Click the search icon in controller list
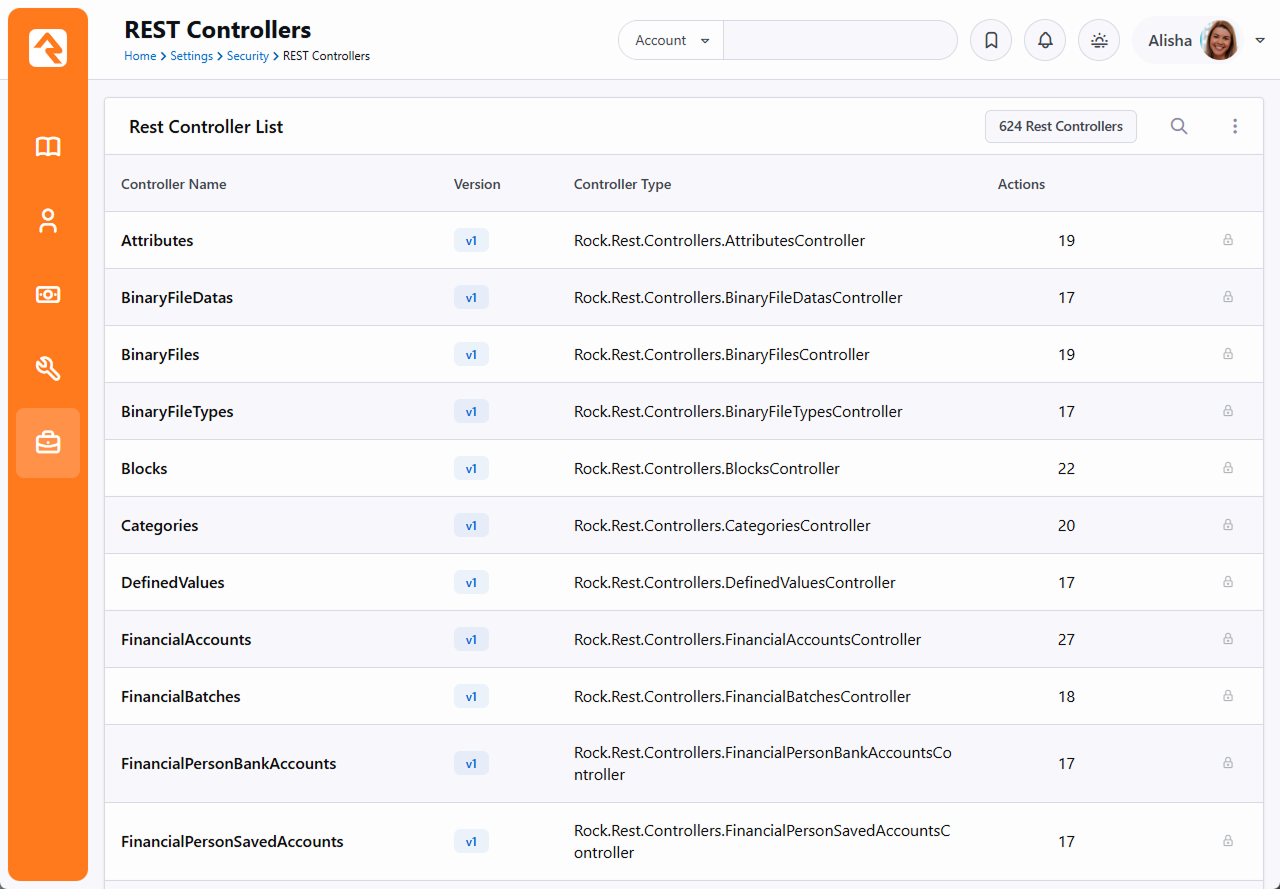1280x889 pixels. [x=1179, y=126]
